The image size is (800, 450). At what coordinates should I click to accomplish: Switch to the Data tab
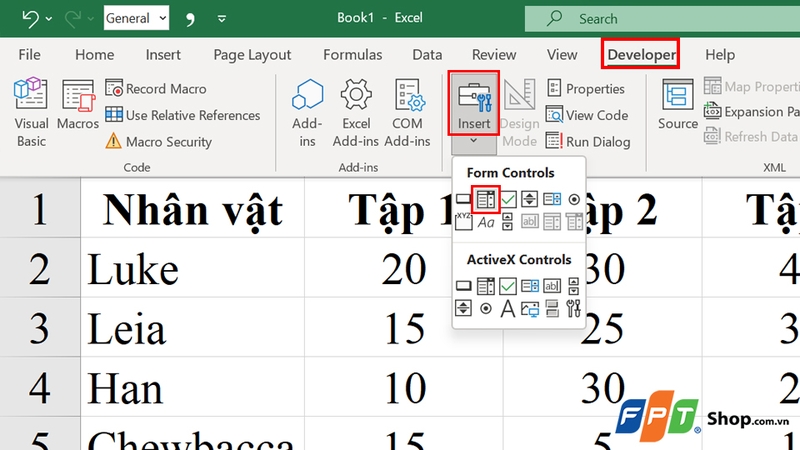(x=427, y=55)
